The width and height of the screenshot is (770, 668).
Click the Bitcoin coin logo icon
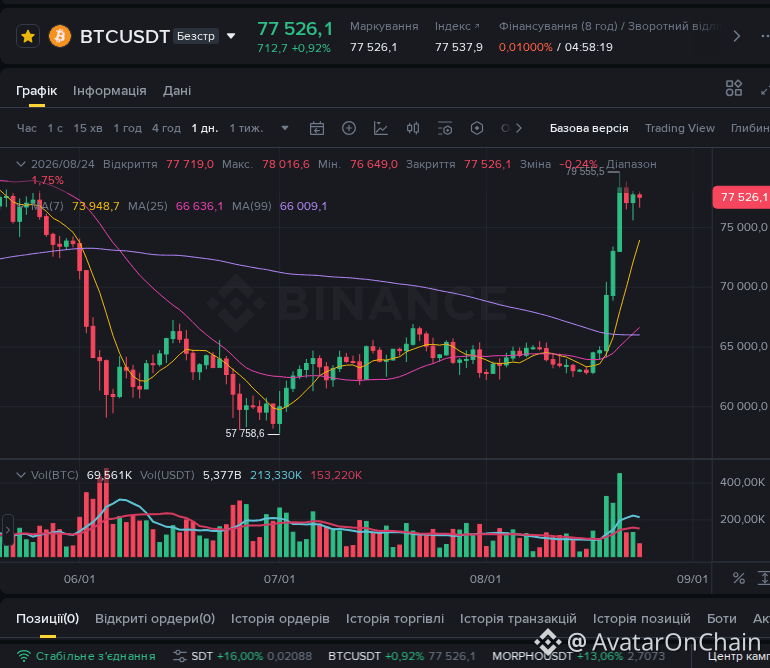(x=60, y=36)
